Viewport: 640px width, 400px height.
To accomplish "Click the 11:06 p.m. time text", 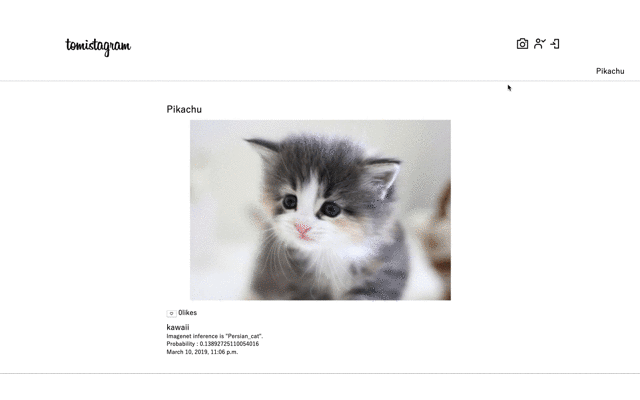I will coord(224,352).
